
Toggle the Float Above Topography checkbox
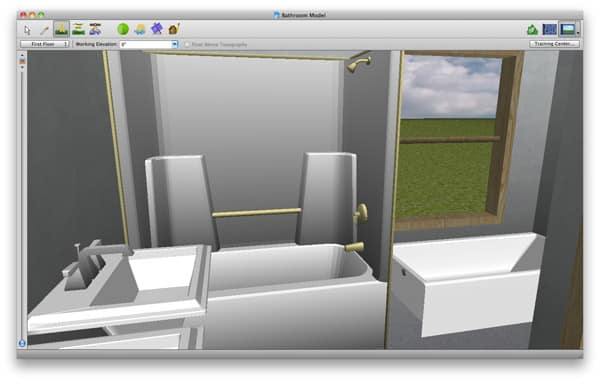click(187, 44)
